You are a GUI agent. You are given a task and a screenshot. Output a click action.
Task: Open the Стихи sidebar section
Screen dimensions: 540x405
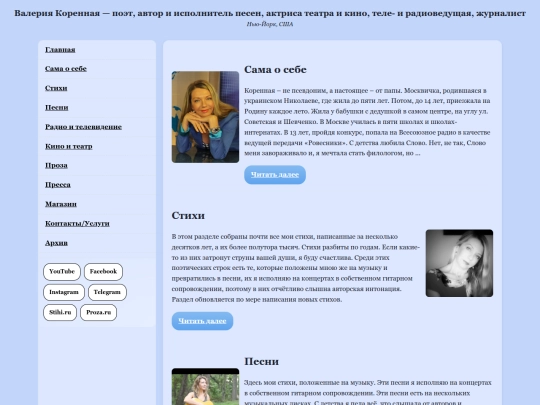56,88
